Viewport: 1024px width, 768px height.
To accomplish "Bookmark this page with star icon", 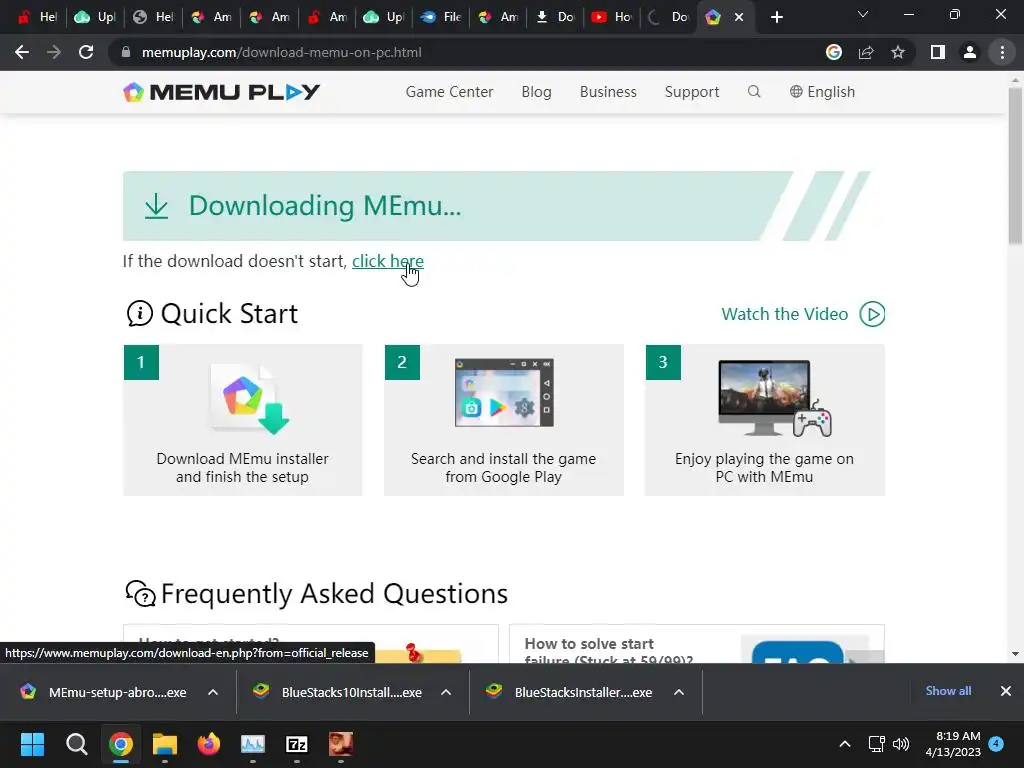I will click(898, 52).
